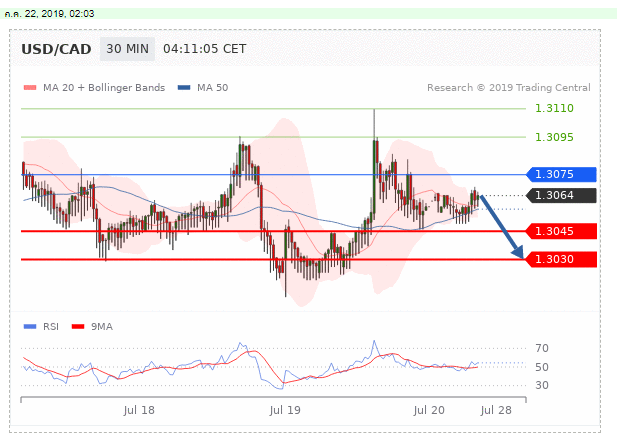Screen dimensions: 617x442
Task: Click the 04:11:05 CET timestamp
Action: (205, 49)
